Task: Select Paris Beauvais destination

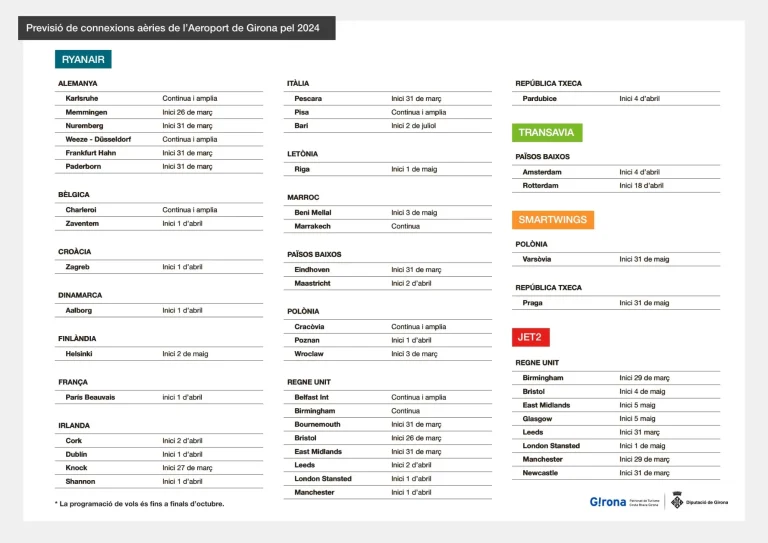Action: tap(90, 397)
